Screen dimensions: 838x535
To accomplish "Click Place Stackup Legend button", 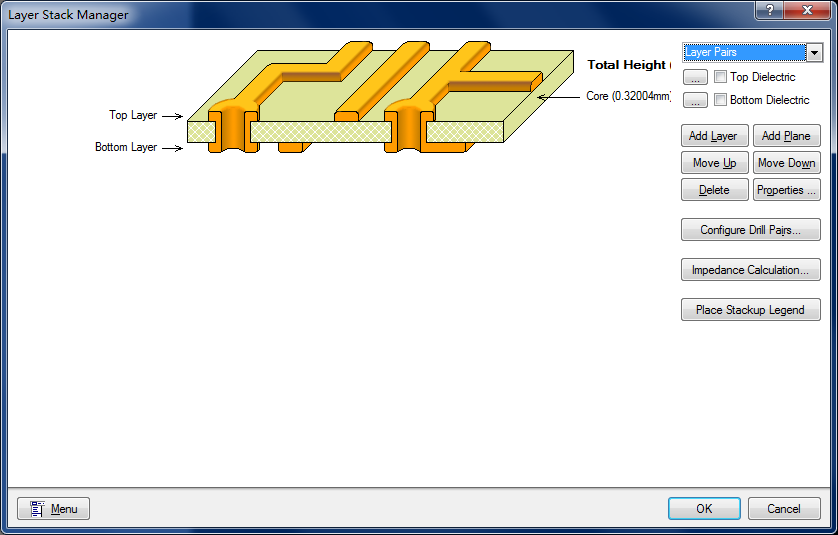I will 750,309.
